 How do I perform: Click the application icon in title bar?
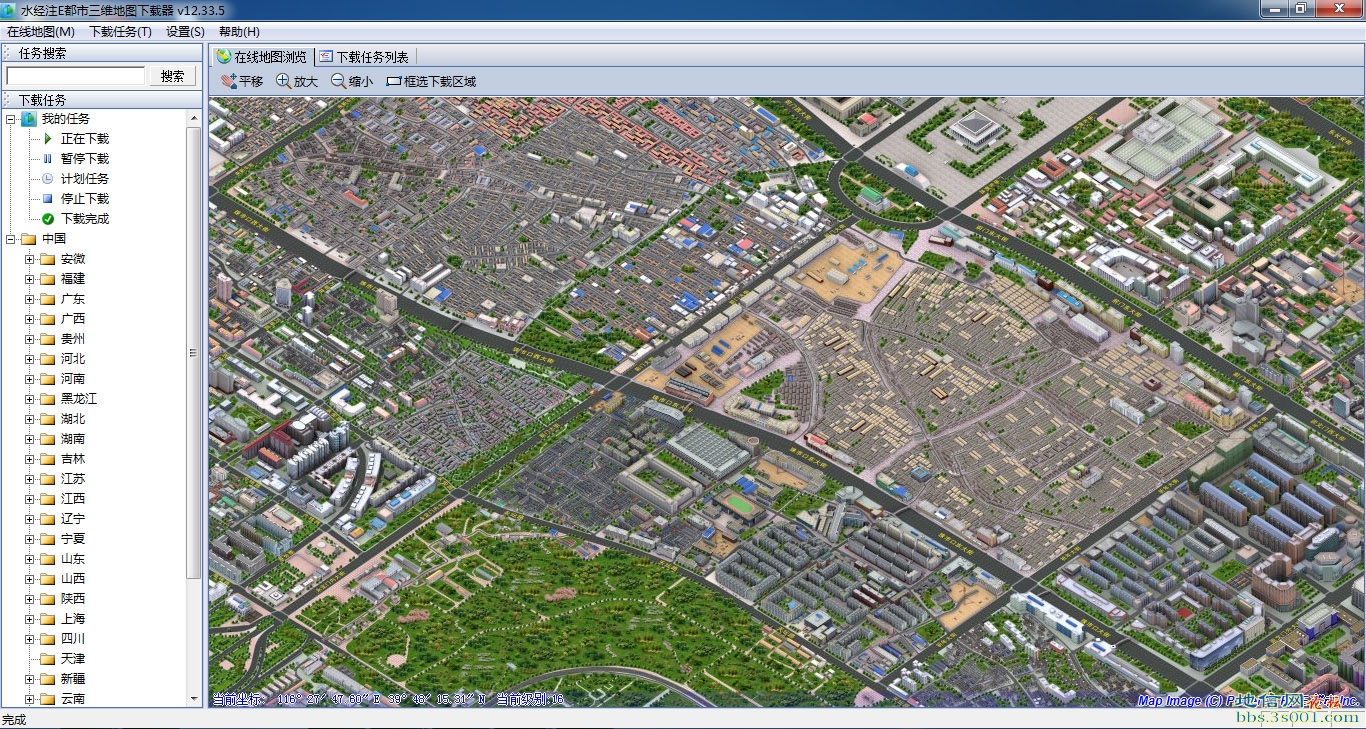[x=10, y=9]
